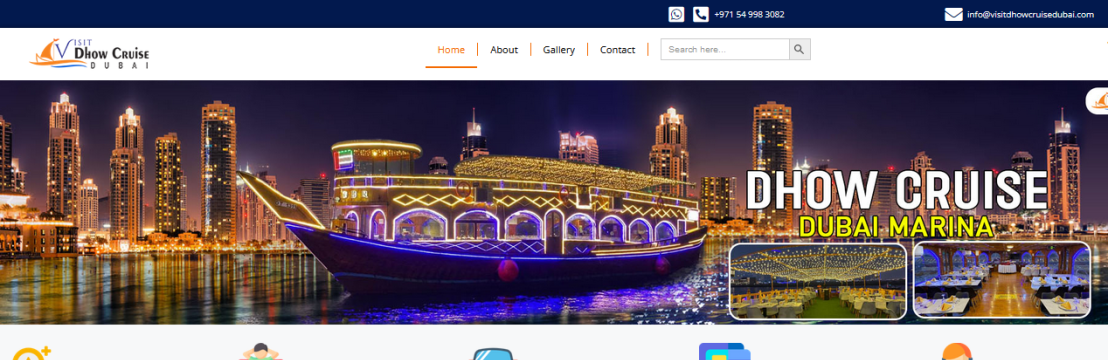The height and width of the screenshot is (360, 1108).
Task: Go to the Home menu item
Action: point(451,50)
